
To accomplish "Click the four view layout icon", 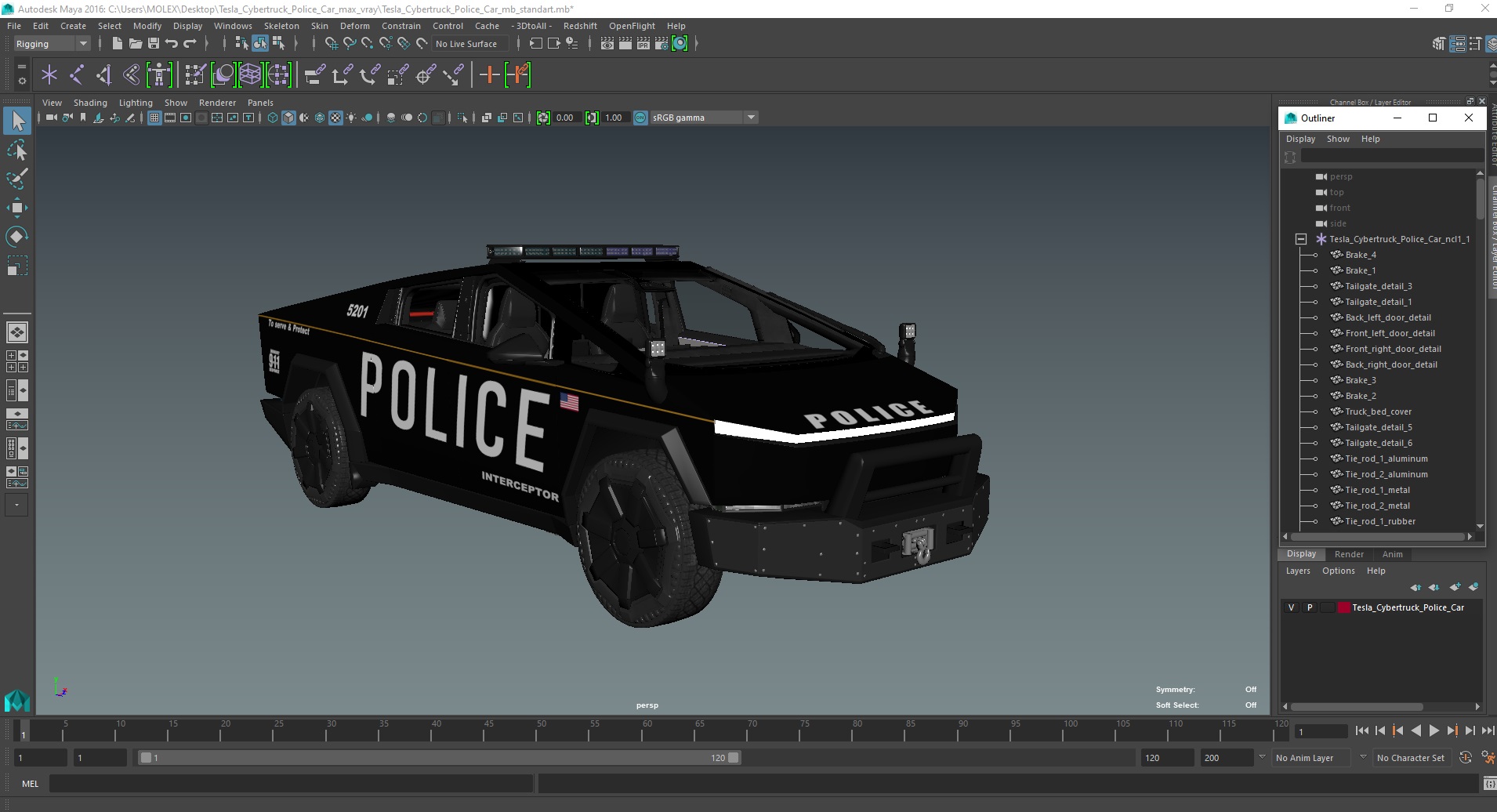I will point(17,361).
